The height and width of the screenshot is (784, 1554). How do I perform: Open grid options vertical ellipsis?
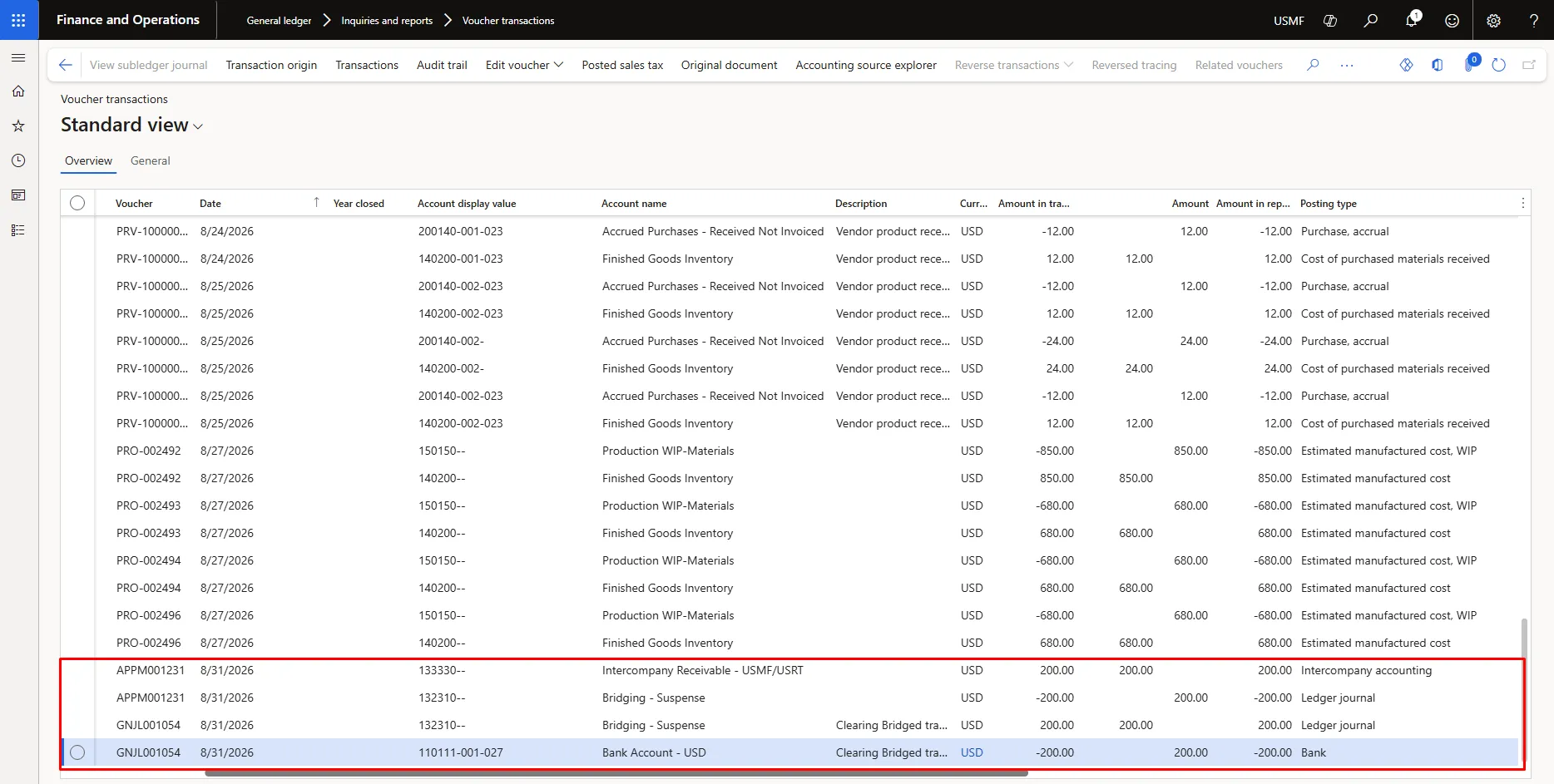point(1522,203)
